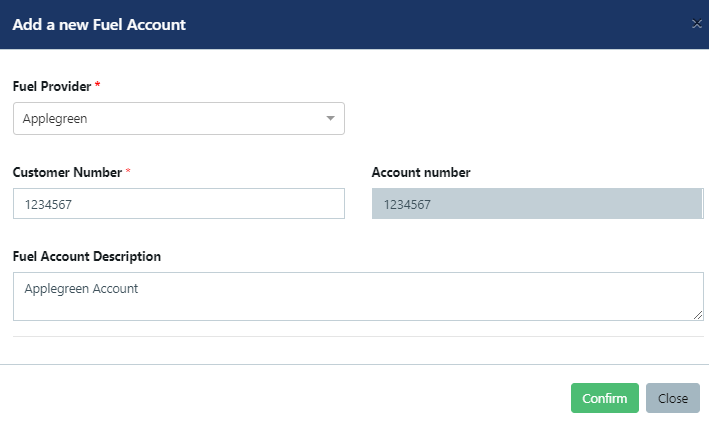709x421 pixels.
Task: Expand the Applegreen dropdown caret arrow
Action: tap(331, 118)
